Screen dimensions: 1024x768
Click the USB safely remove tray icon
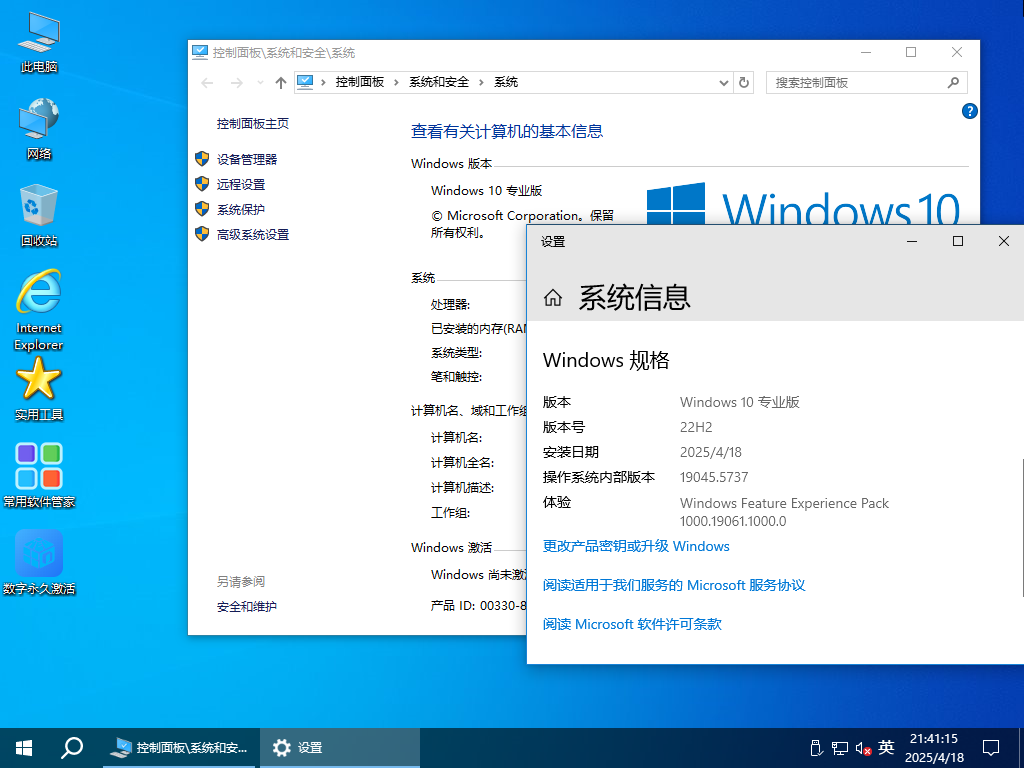(816, 748)
